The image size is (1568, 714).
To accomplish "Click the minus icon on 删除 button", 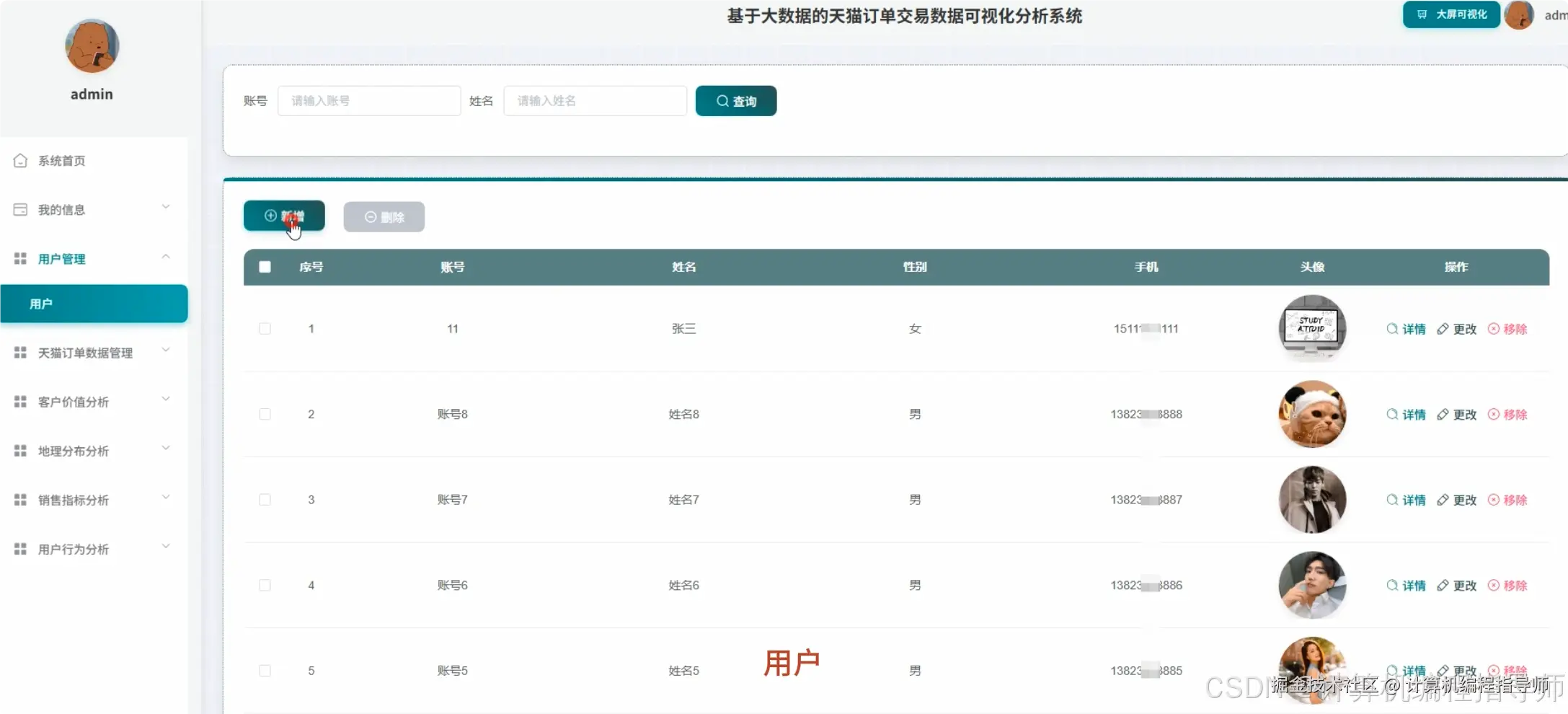I will click(x=371, y=216).
